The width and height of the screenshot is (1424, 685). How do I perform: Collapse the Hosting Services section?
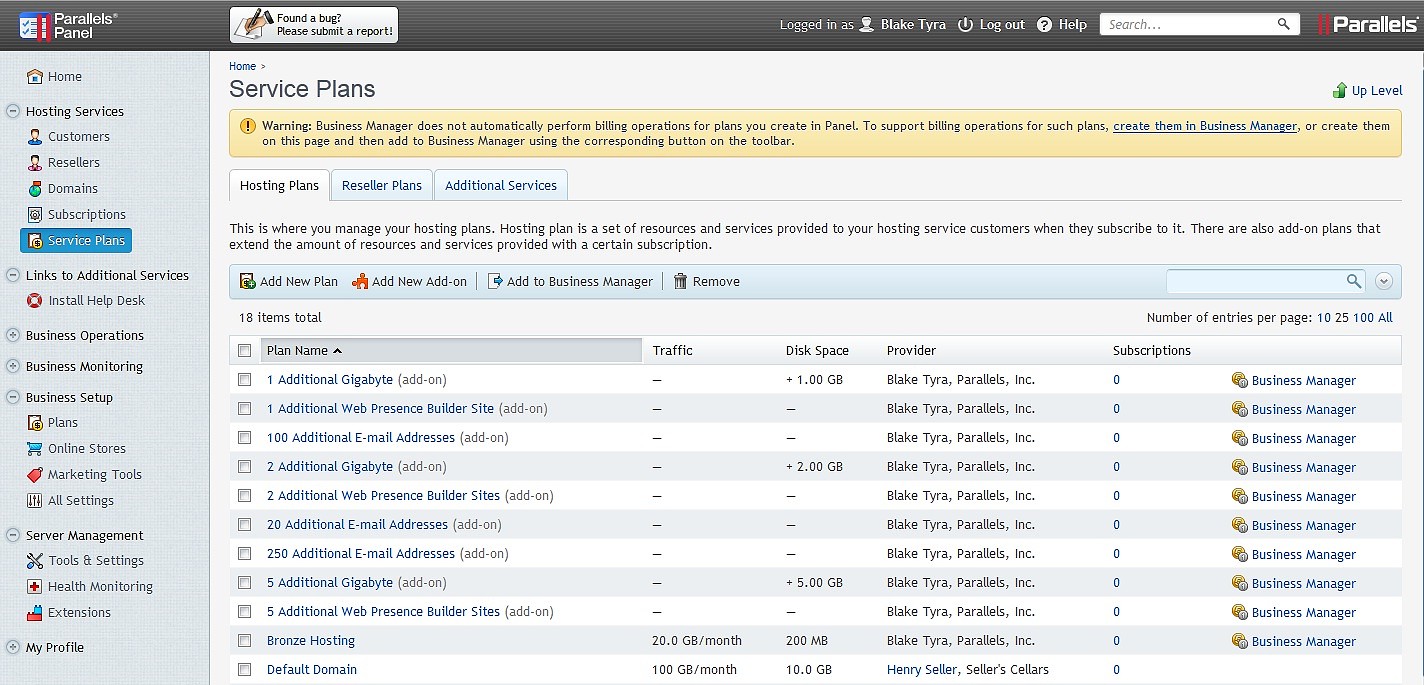(13, 111)
